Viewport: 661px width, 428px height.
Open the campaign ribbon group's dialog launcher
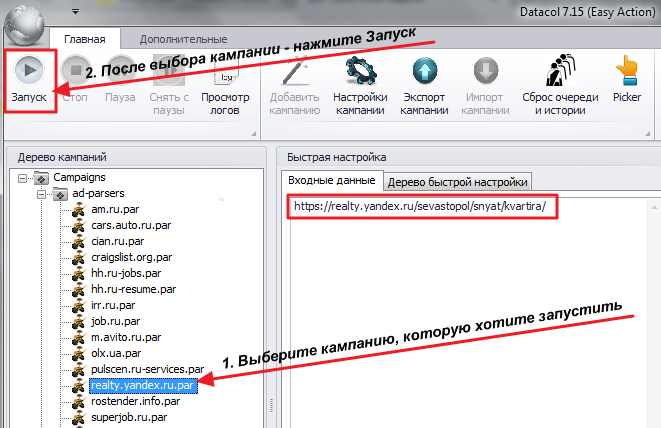coord(648,134)
